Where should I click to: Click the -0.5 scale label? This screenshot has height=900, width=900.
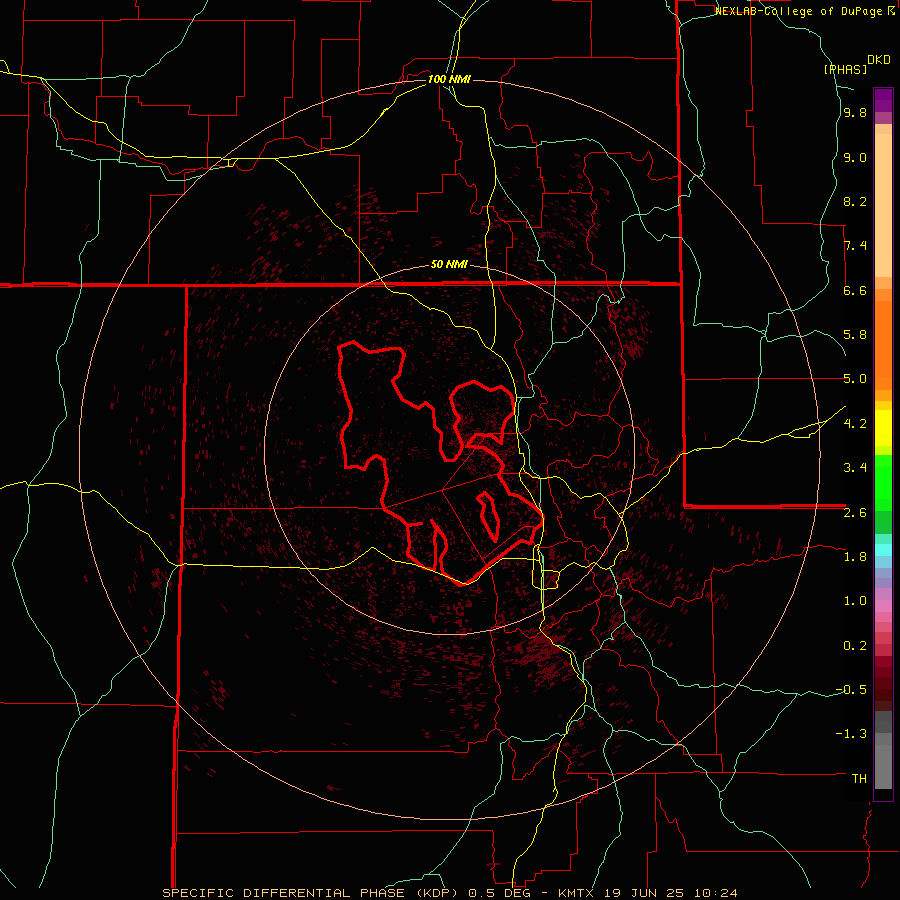851,690
